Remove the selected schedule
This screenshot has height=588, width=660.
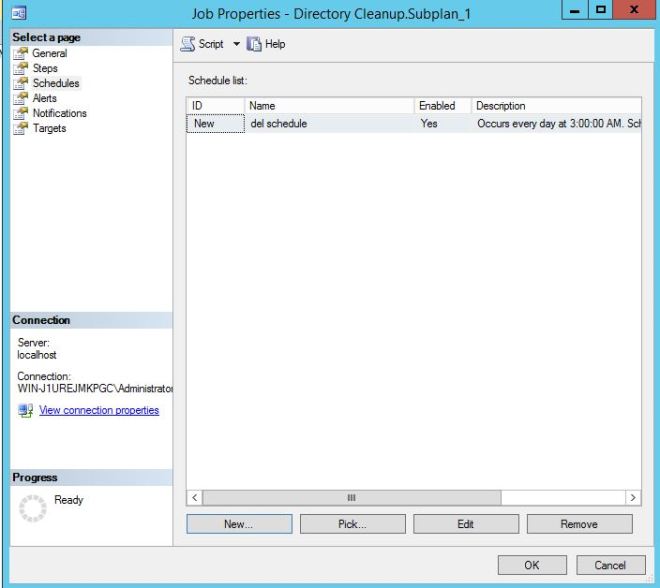click(579, 524)
